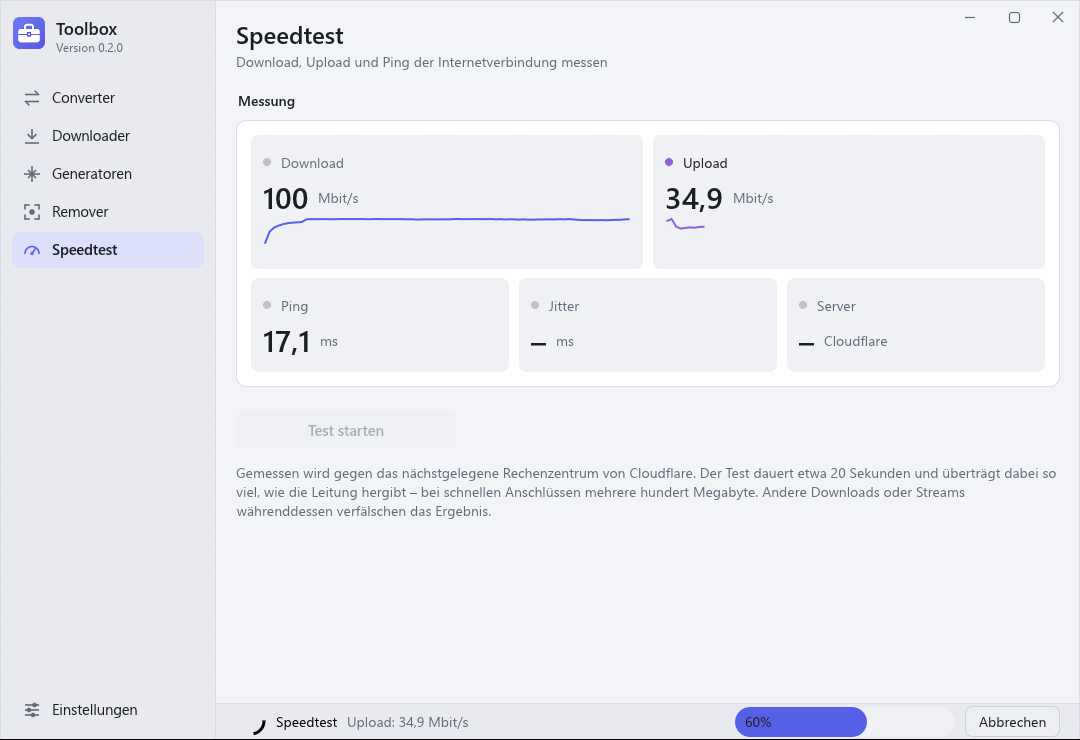Open the Remover tool
Image resolution: width=1080 pixels, height=740 pixels.
pos(108,212)
